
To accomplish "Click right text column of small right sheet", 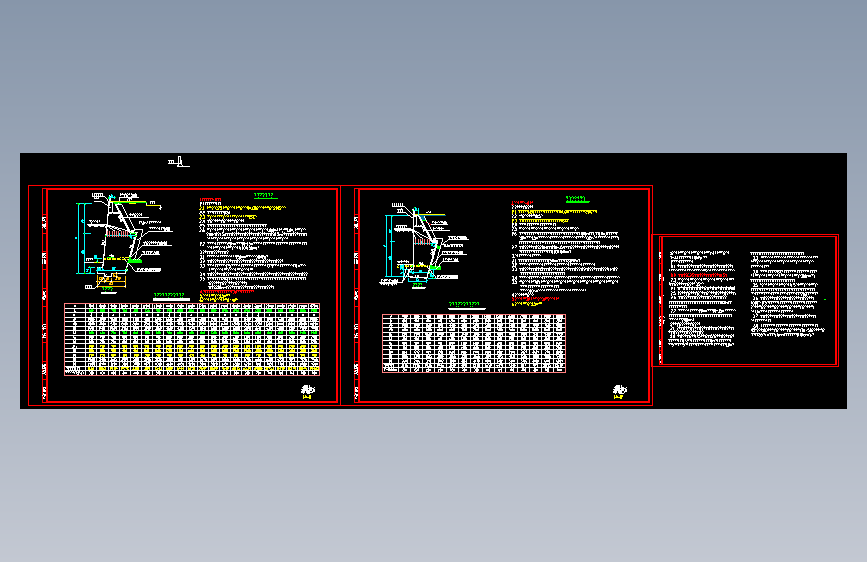I will [788, 294].
